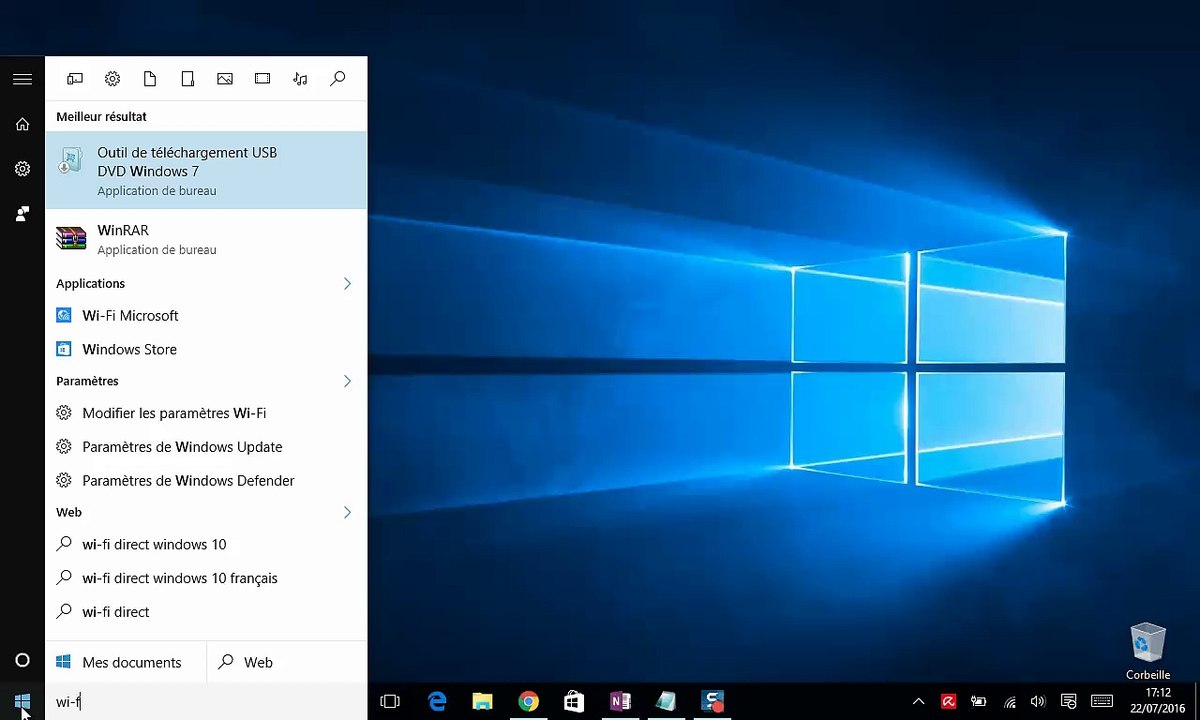The width and height of the screenshot is (1200, 720).
Task: Filter search results by Folders icon
Action: coord(187,79)
